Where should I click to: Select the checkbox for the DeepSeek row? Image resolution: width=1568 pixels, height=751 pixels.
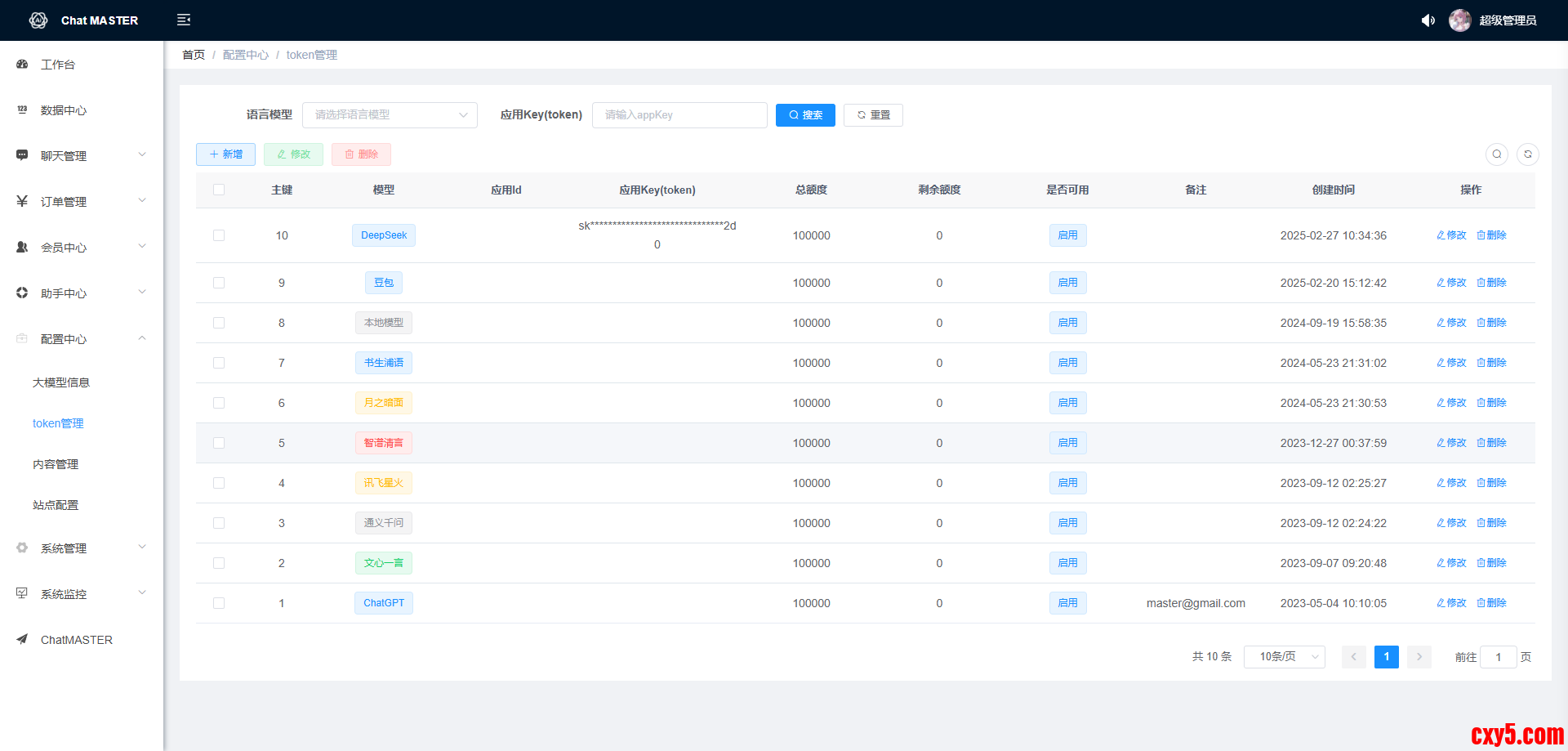click(219, 235)
